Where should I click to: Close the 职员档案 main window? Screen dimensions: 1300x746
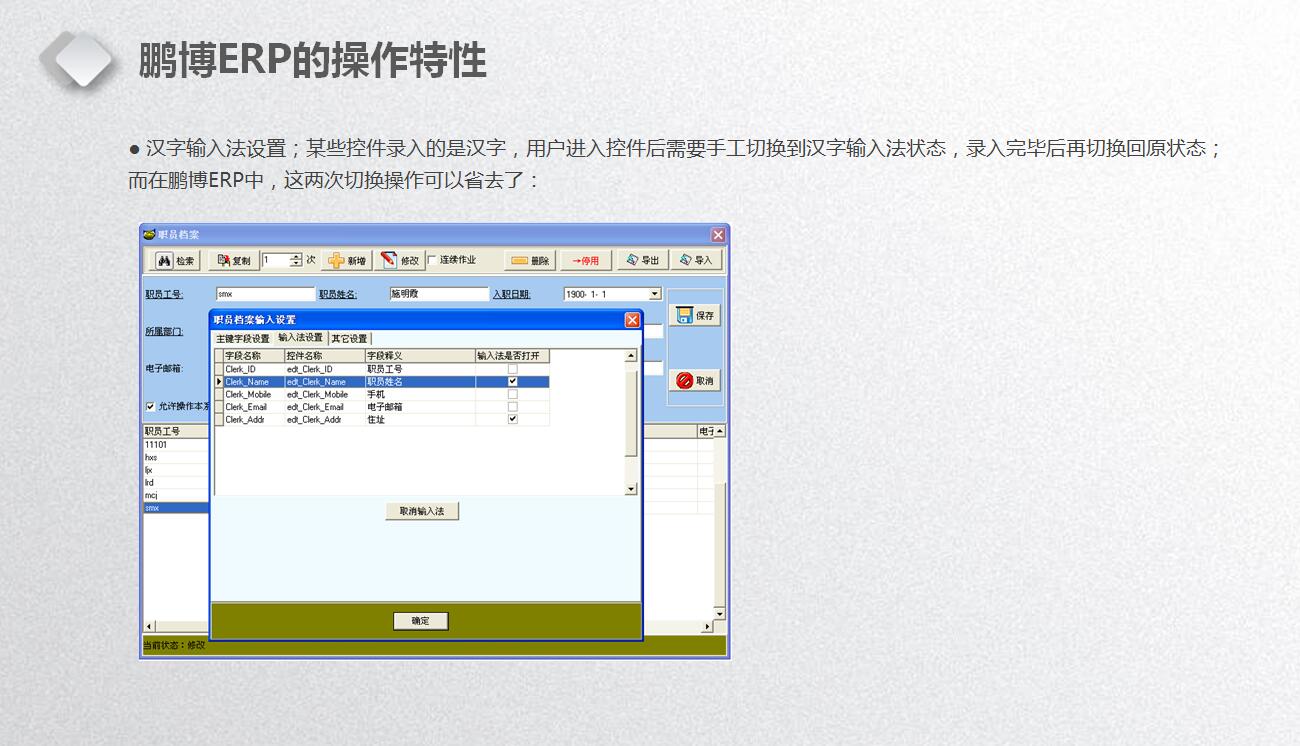click(718, 234)
